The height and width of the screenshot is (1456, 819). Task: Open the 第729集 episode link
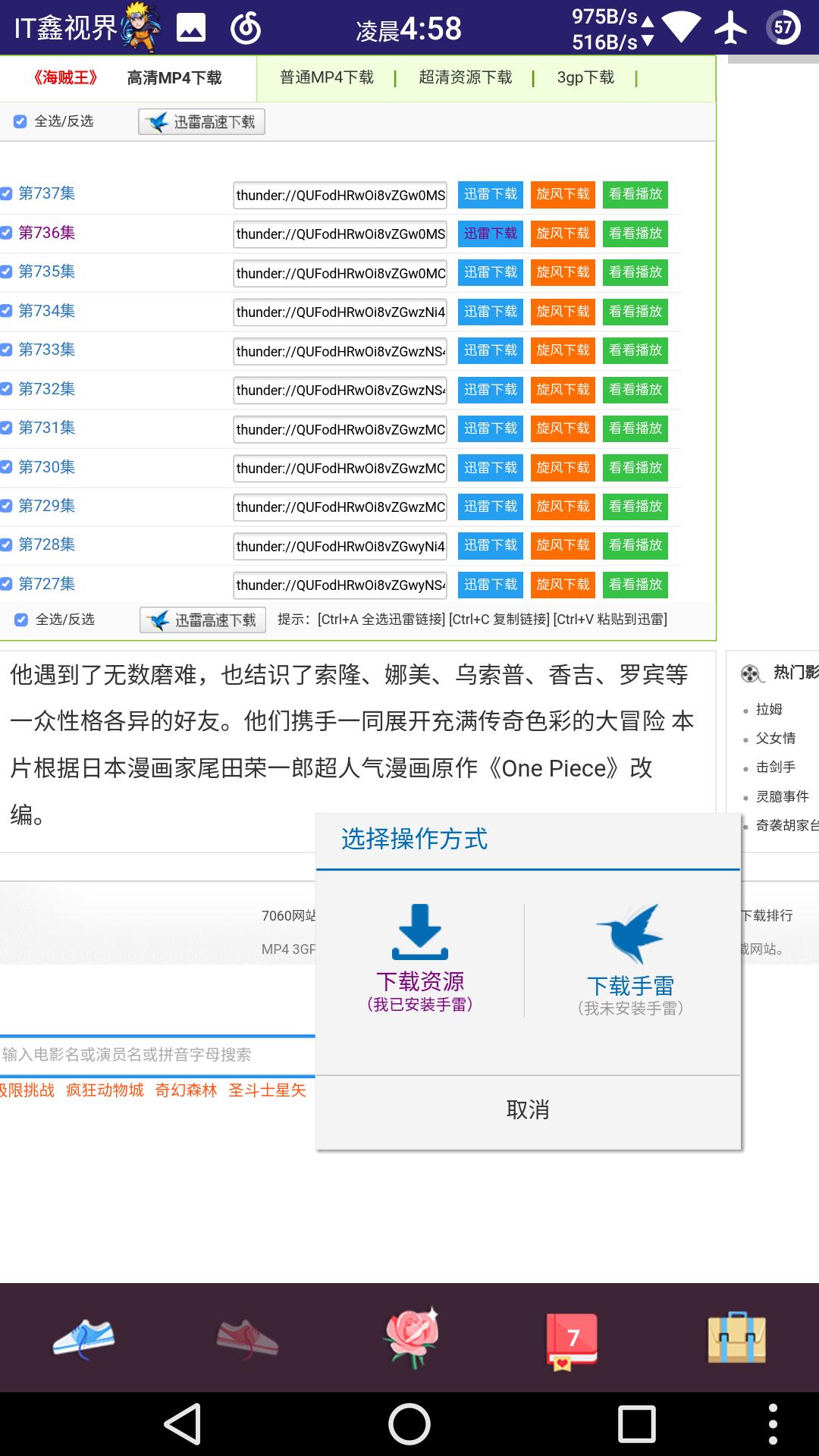[47, 506]
